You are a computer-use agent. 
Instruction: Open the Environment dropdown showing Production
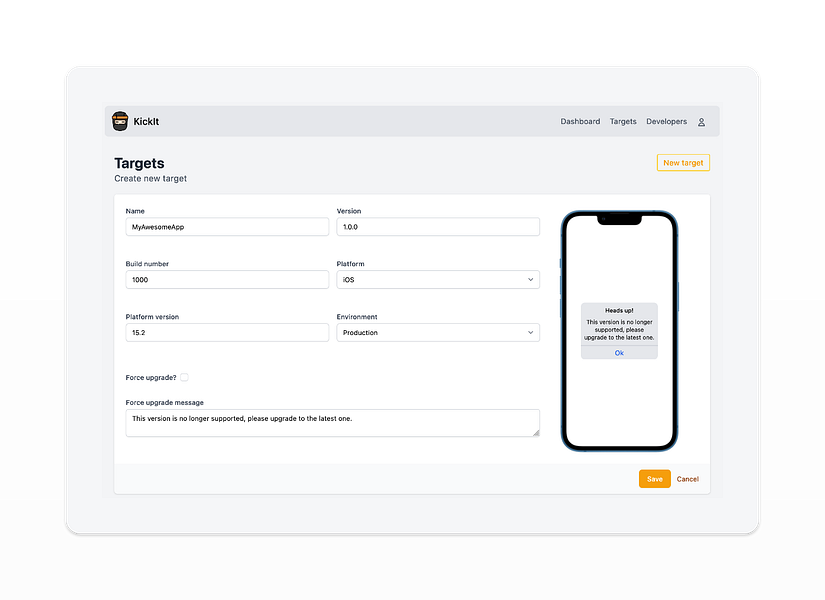tap(438, 333)
